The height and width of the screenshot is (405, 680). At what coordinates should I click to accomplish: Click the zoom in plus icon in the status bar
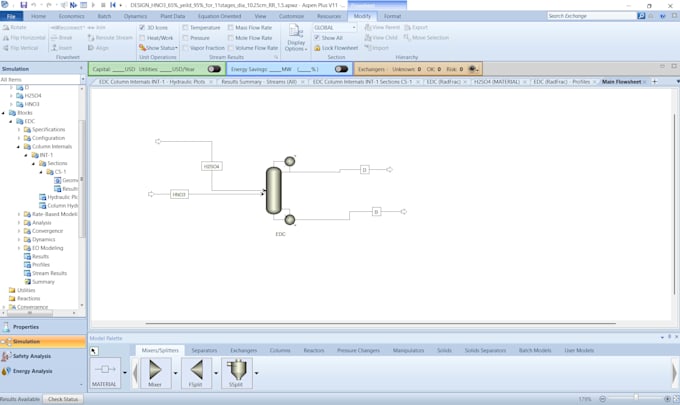pos(667,399)
